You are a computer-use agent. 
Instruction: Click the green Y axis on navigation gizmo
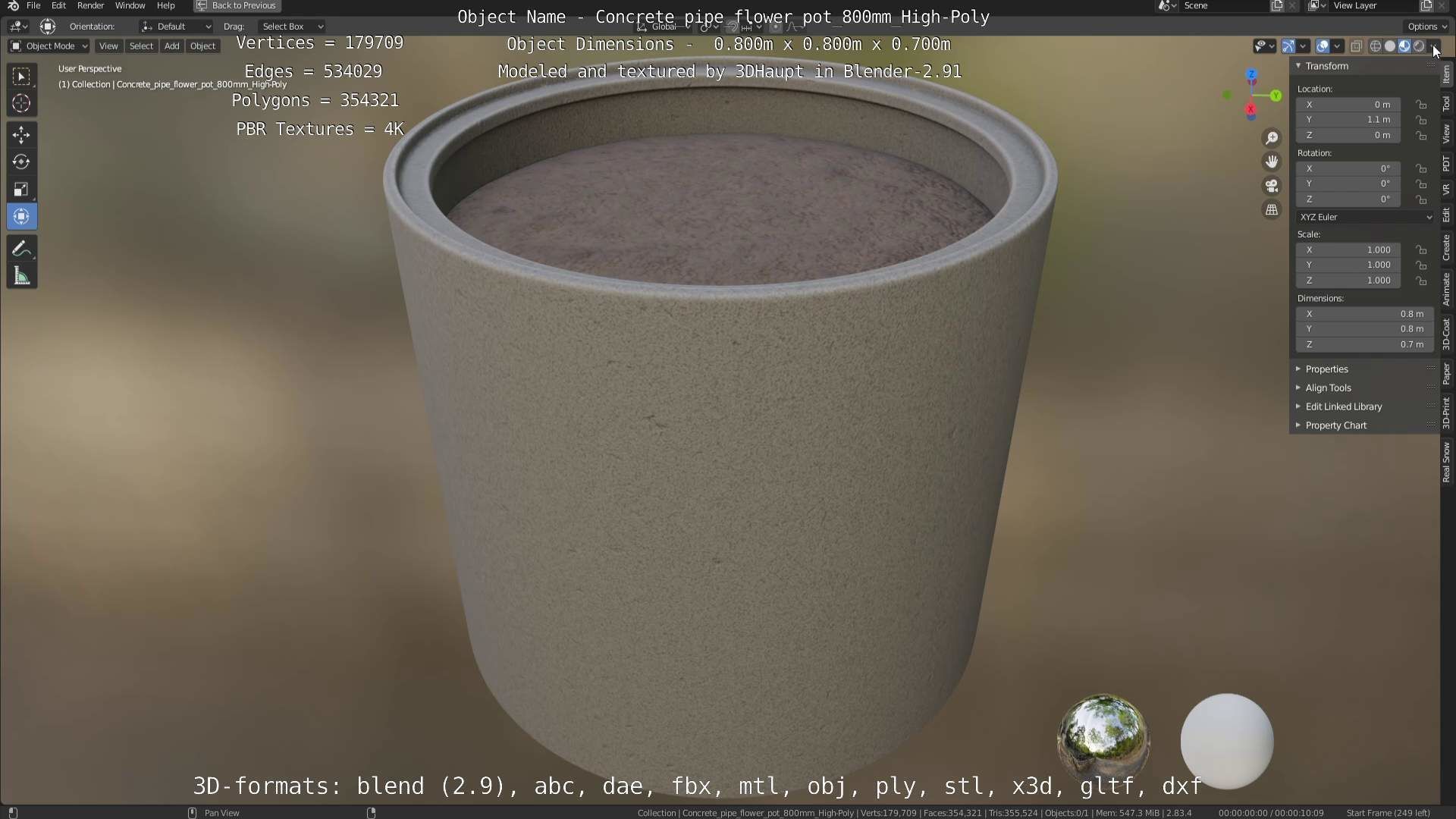[x=1276, y=96]
